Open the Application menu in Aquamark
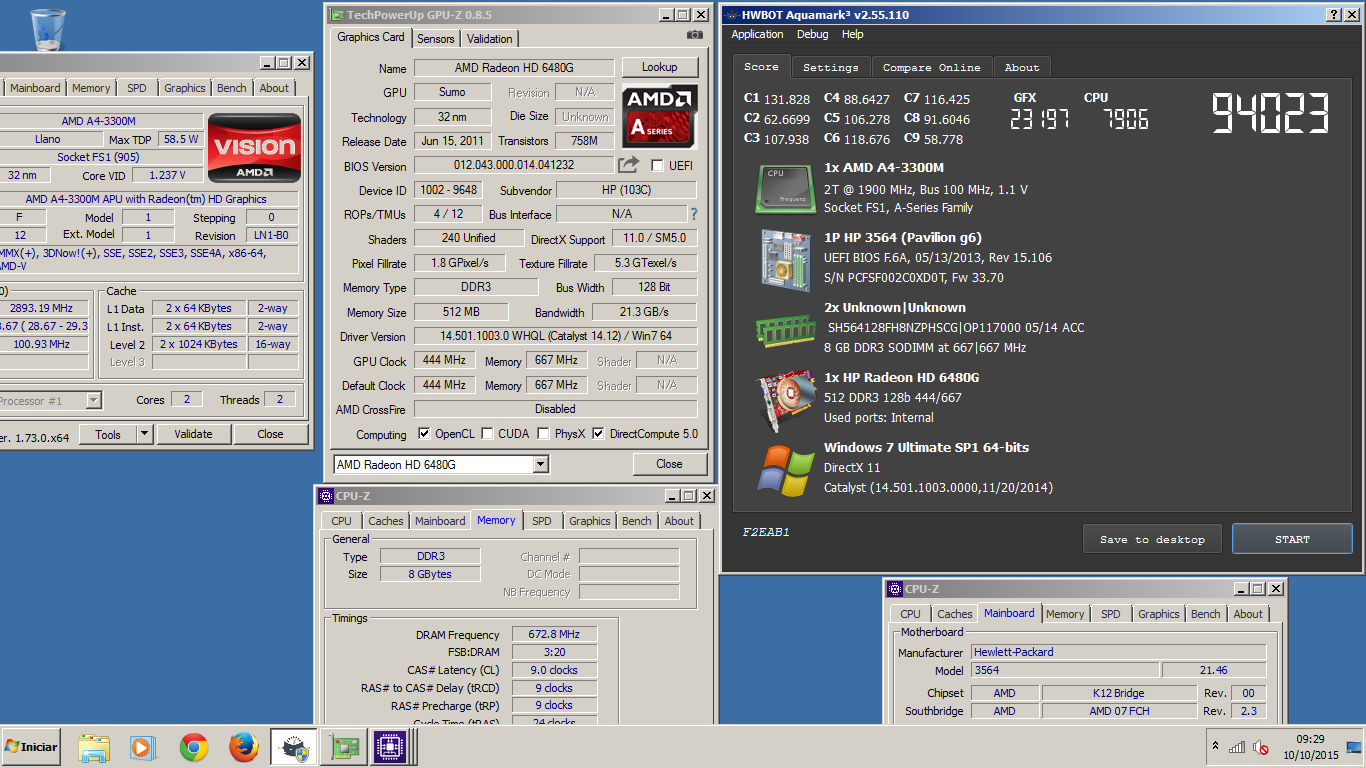Screen dimensions: 1366x768 click(x=757, y=34)
